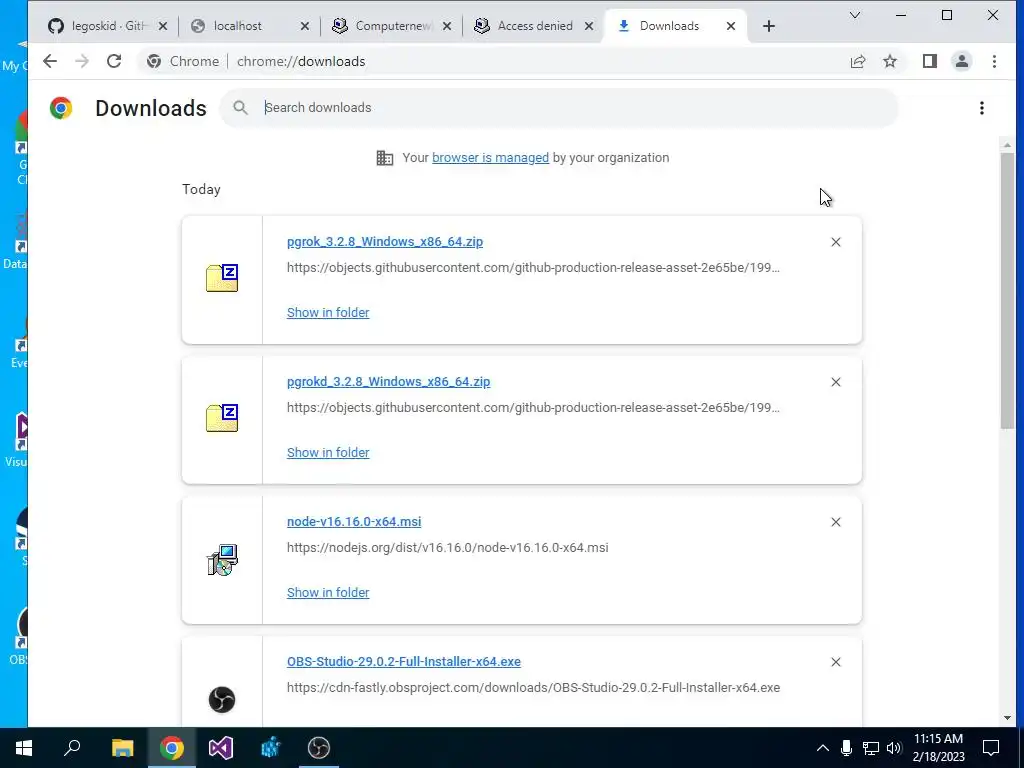1024x768 pixels.
Task: Share this page via the share icon
Action: pyautogui.click(x=857, y=61)
